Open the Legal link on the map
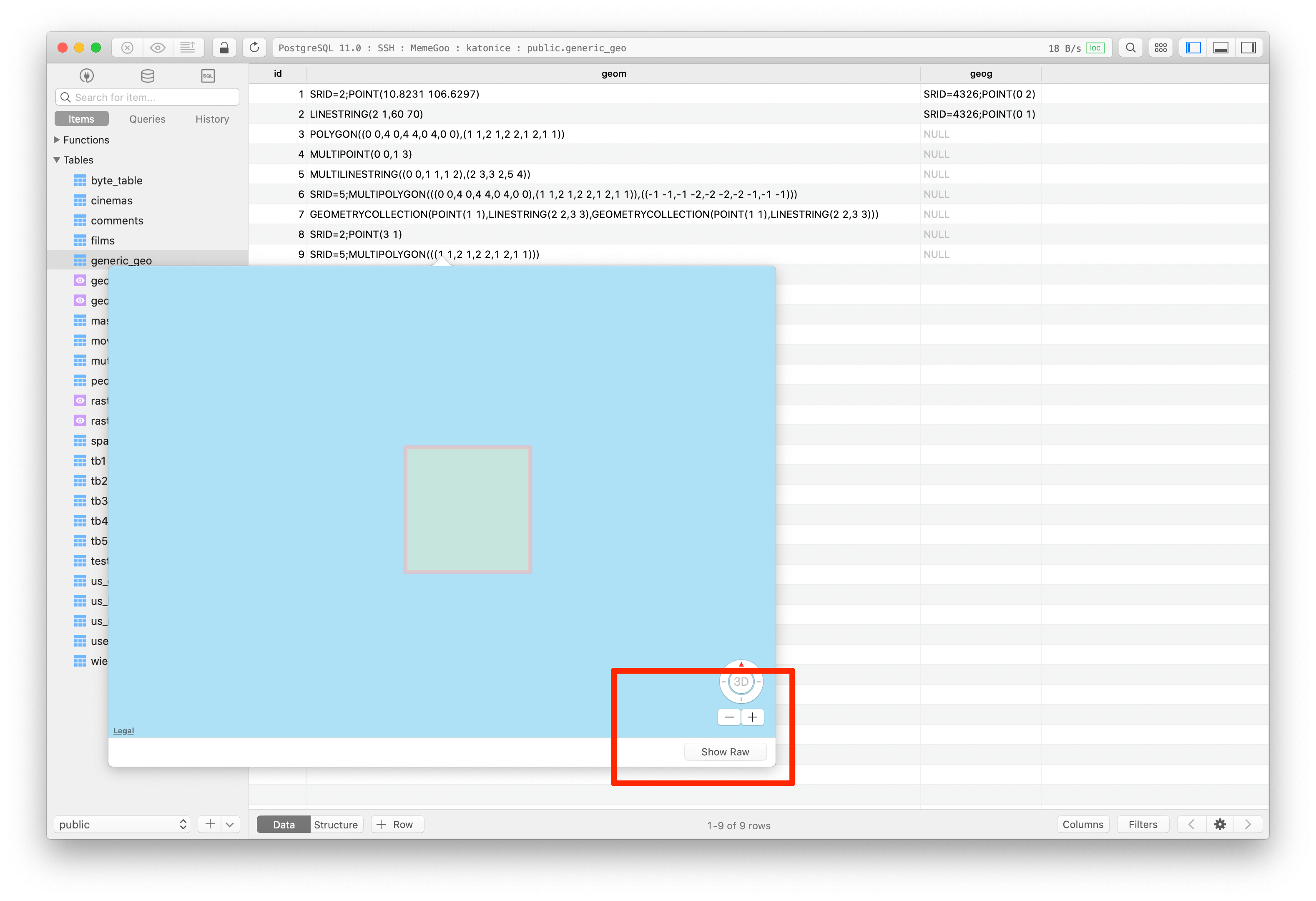The image size is (1316, 901). click(x=123, y=730)
